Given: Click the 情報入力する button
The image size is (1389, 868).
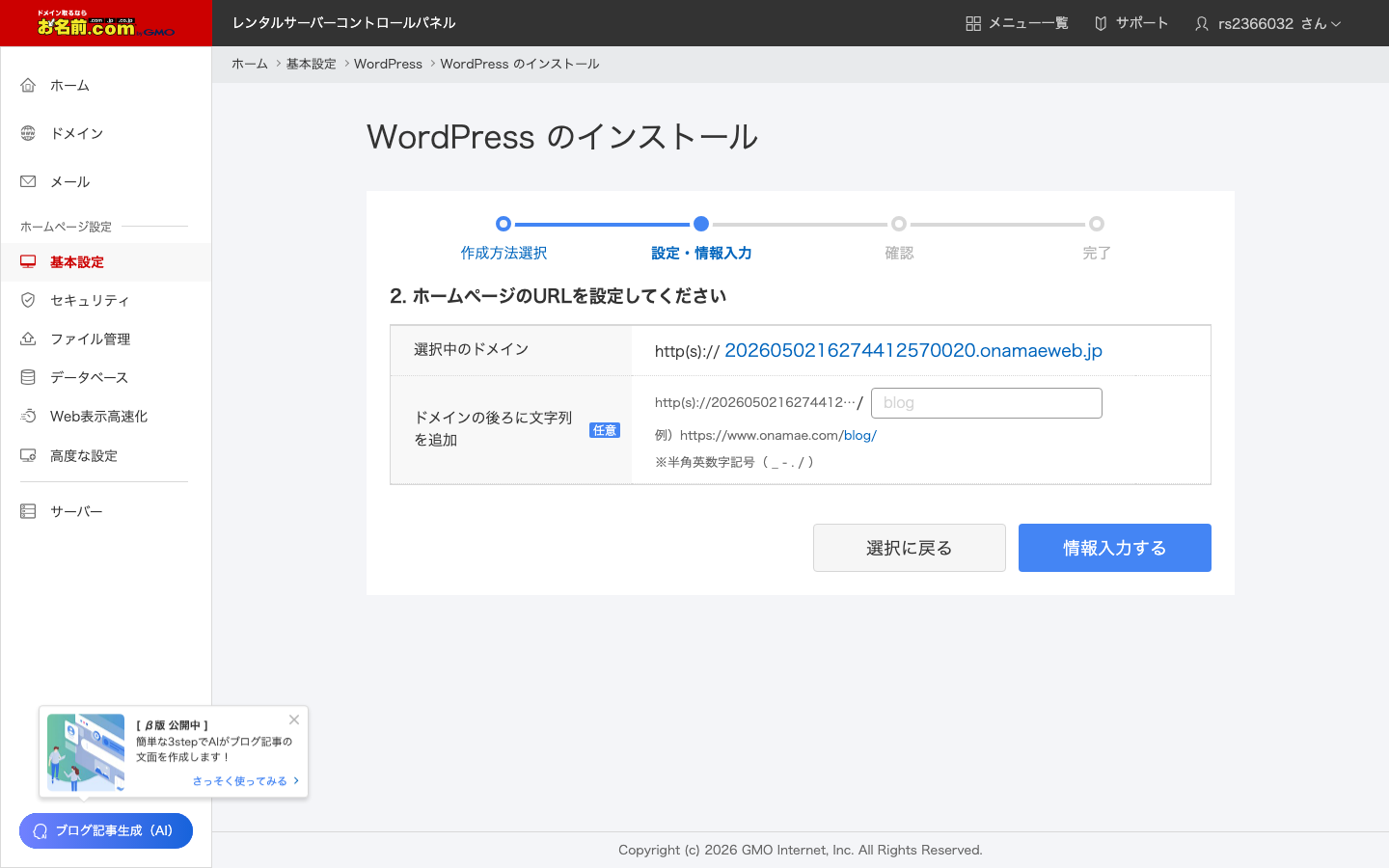Looking at the screenshot, I should (1115, 548).
